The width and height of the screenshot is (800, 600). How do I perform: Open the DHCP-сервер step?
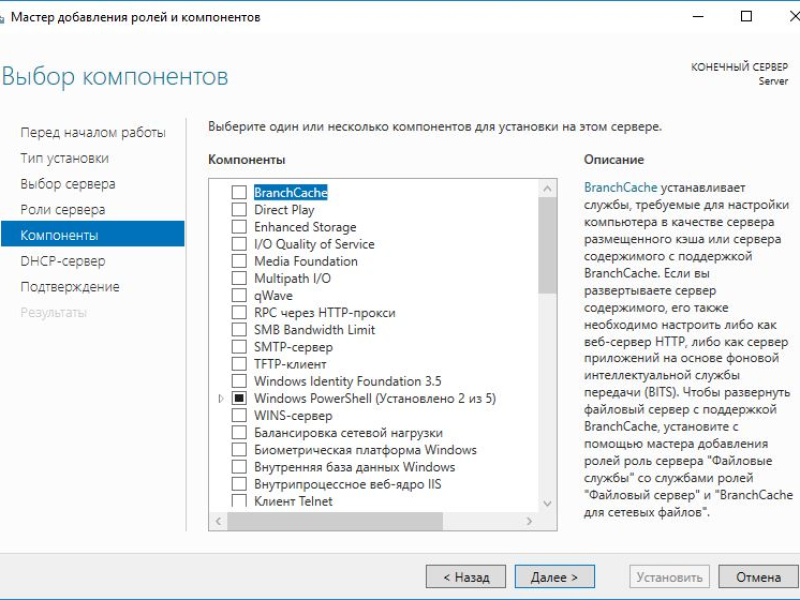[63, 261]
